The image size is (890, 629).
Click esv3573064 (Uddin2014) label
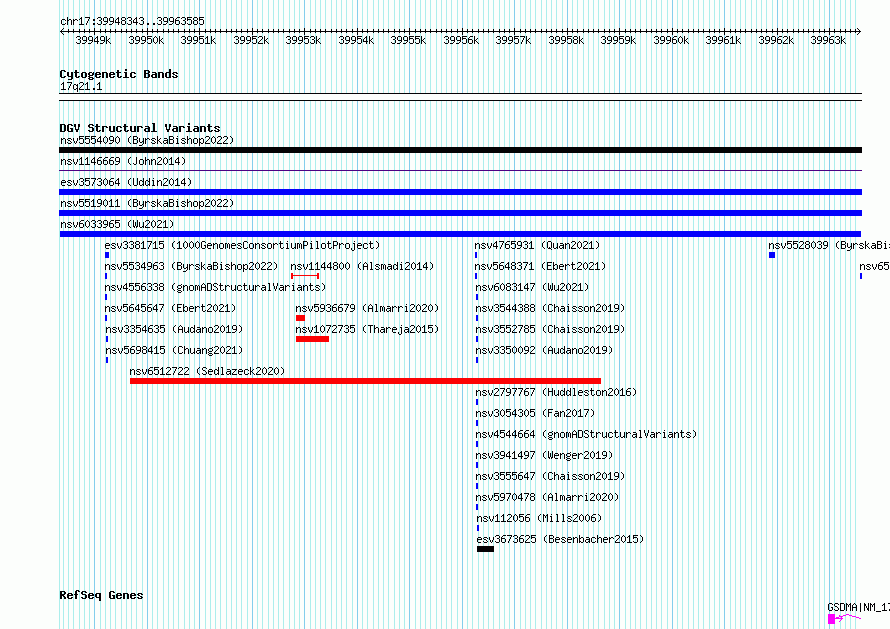click(x=126, y=182)
